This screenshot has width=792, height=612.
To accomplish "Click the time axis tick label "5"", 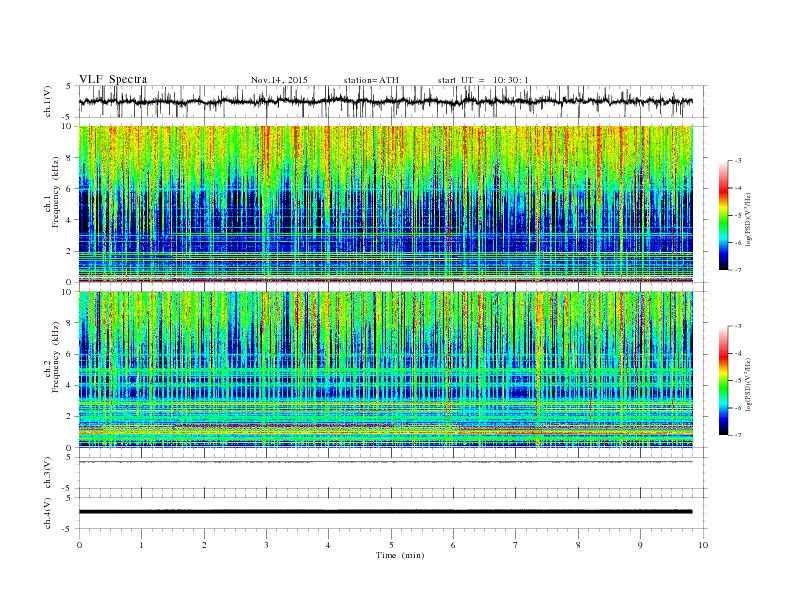I will click(391, 545).
